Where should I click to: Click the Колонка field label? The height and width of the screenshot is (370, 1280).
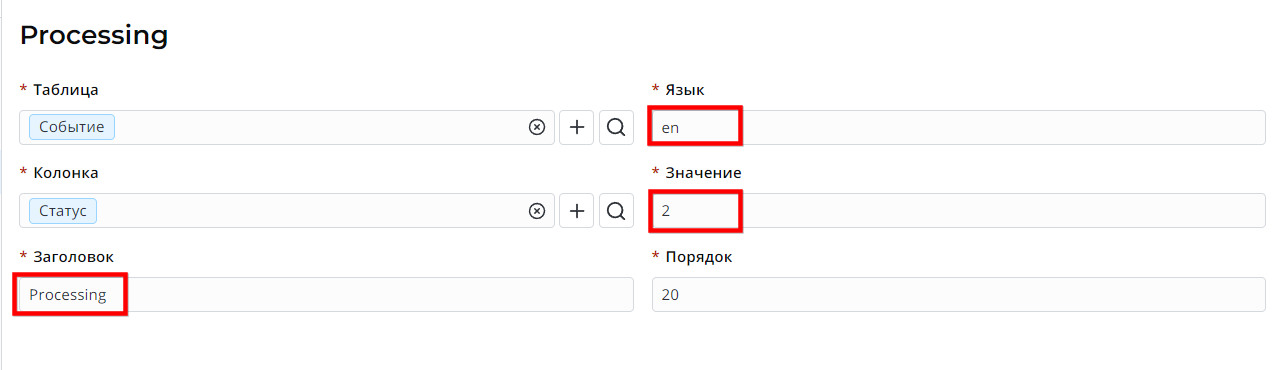pyautogui.click(x=66, y=173)
